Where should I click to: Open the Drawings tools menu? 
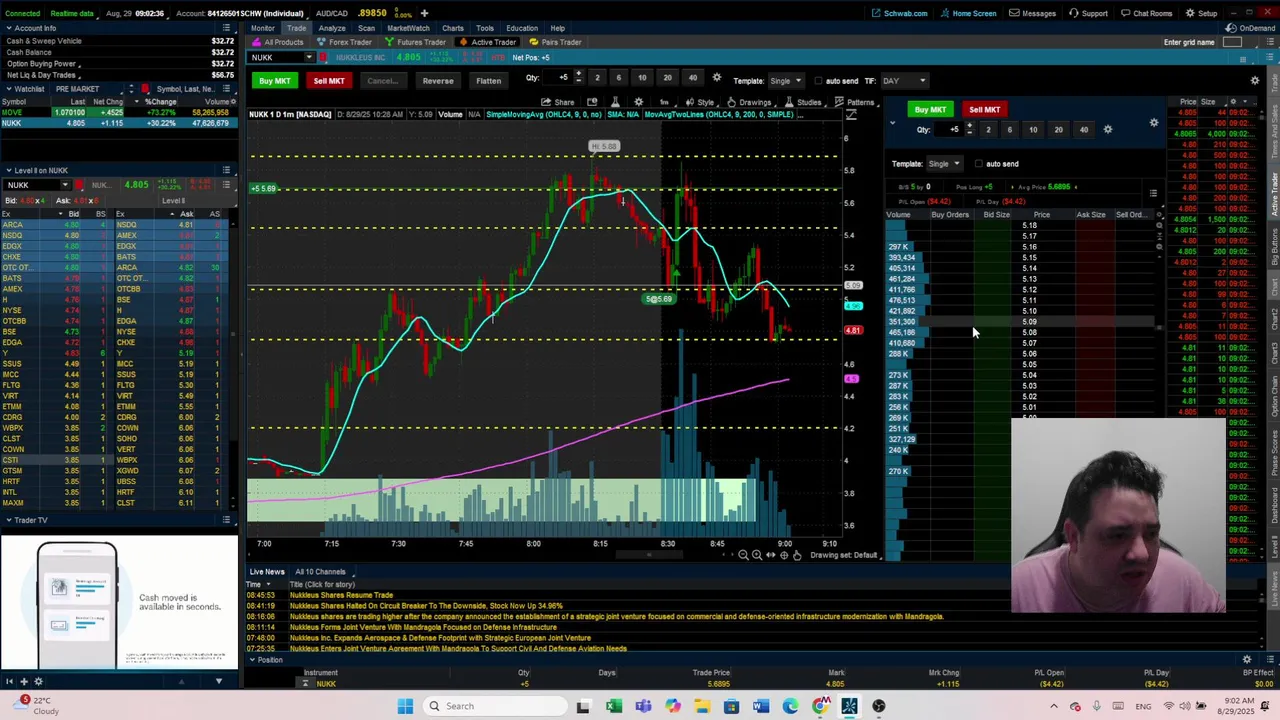(749, 102)
